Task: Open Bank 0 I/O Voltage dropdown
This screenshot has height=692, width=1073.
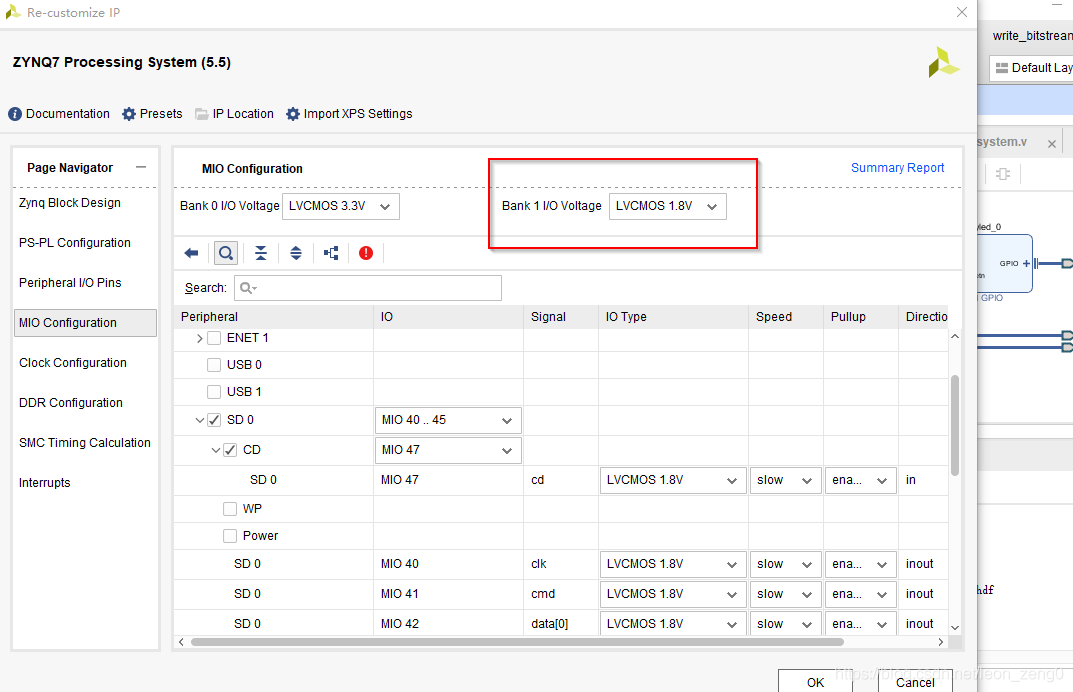Action: tap(341, 206)
